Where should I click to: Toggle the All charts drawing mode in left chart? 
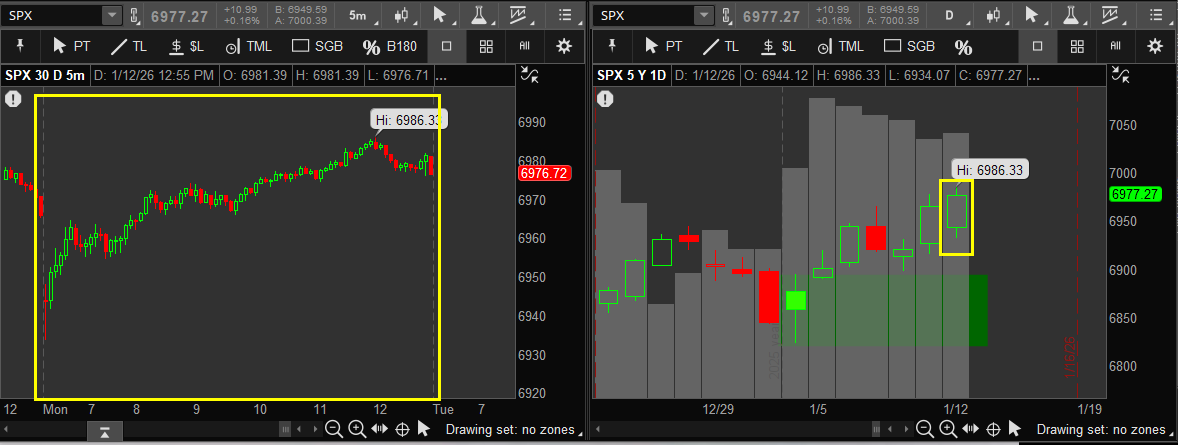[x=525, y=46]
